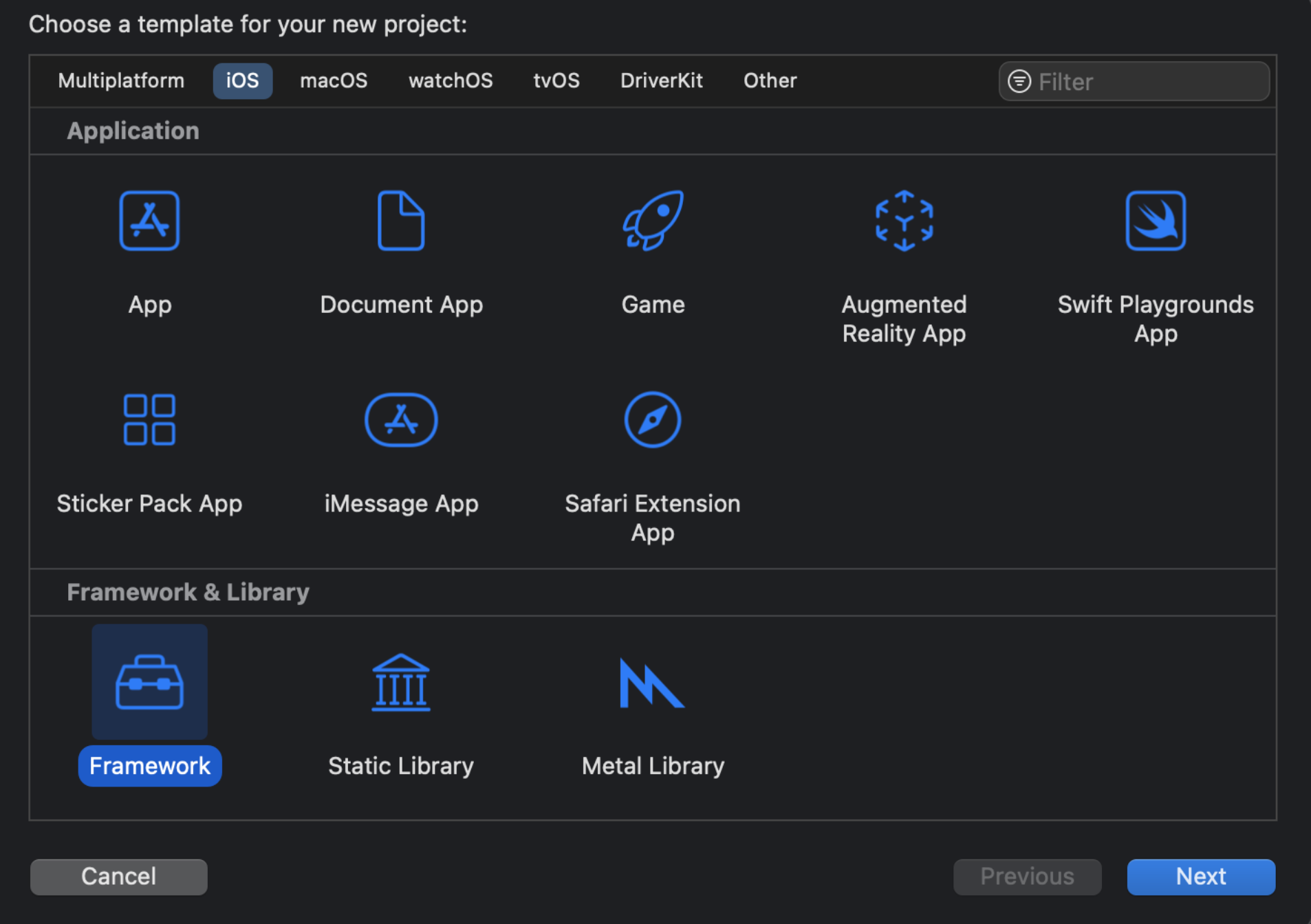Select the iOS platform tab
The height and width of the screenshot is (924, 1311).
click(243, 80)
